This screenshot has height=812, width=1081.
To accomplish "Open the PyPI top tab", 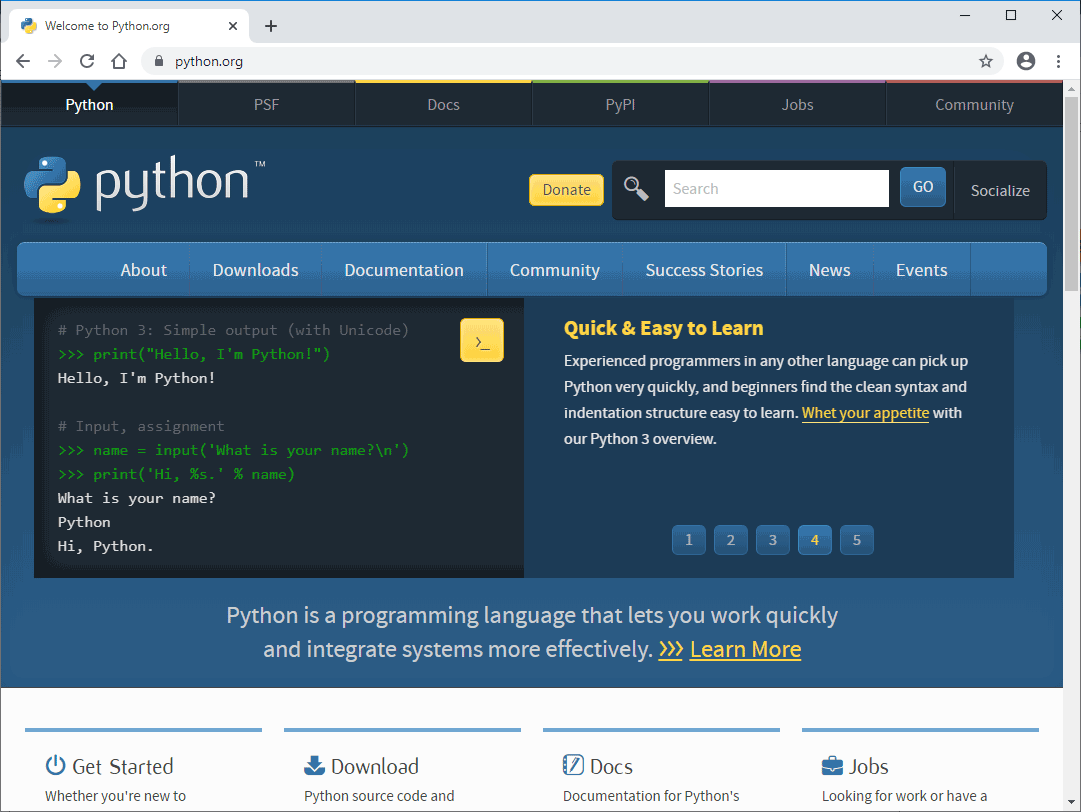I will pos(620,105).
